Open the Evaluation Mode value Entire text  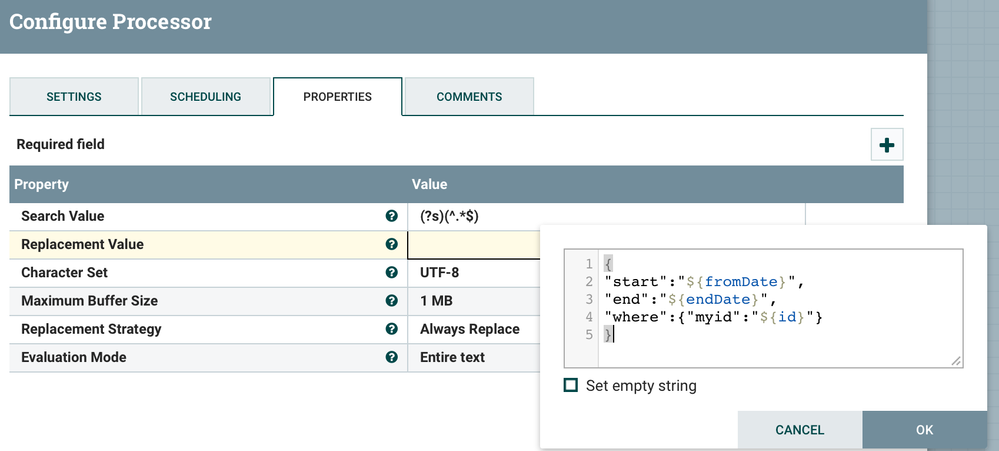pyautogui.click(x=453, y=357)
